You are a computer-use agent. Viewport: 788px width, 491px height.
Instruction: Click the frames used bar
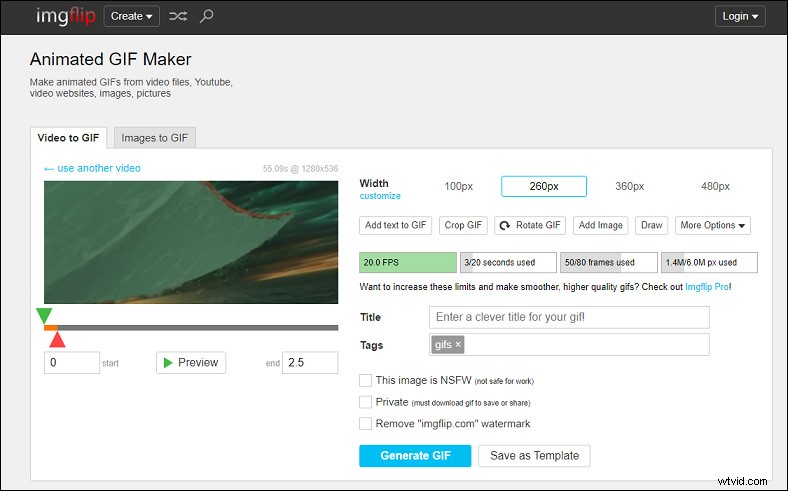(x=609, y=262)
